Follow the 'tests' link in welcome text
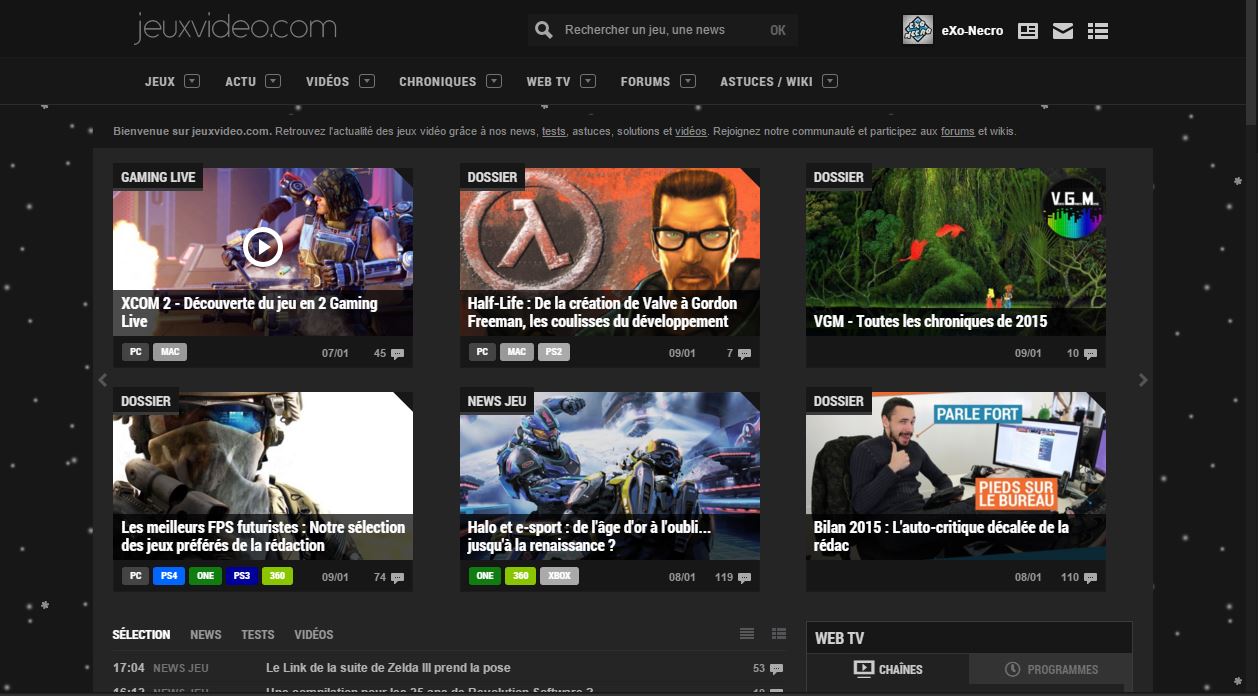Screen dimensions: 1258x696 554,131
